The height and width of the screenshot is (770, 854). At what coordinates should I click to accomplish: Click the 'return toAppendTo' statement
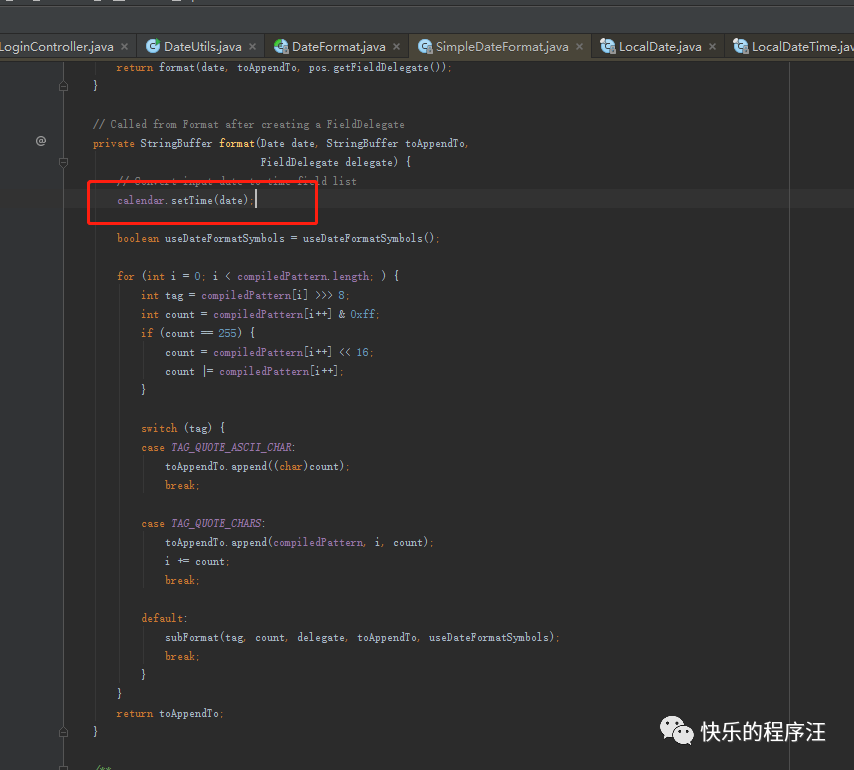170,714
